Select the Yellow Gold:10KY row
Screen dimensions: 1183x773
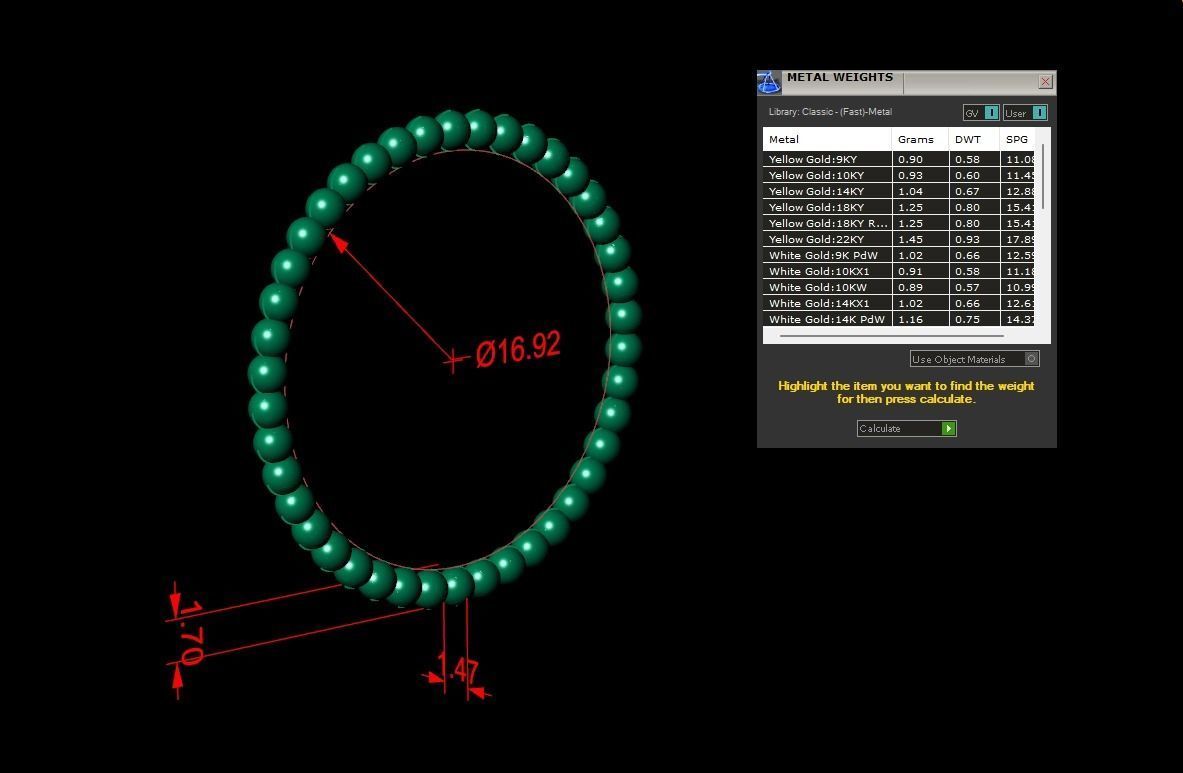898,175
